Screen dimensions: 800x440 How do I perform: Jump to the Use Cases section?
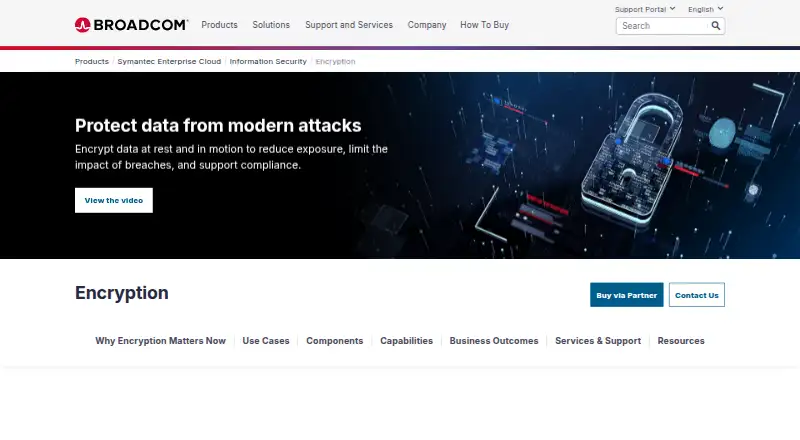(x=266, y=341)
